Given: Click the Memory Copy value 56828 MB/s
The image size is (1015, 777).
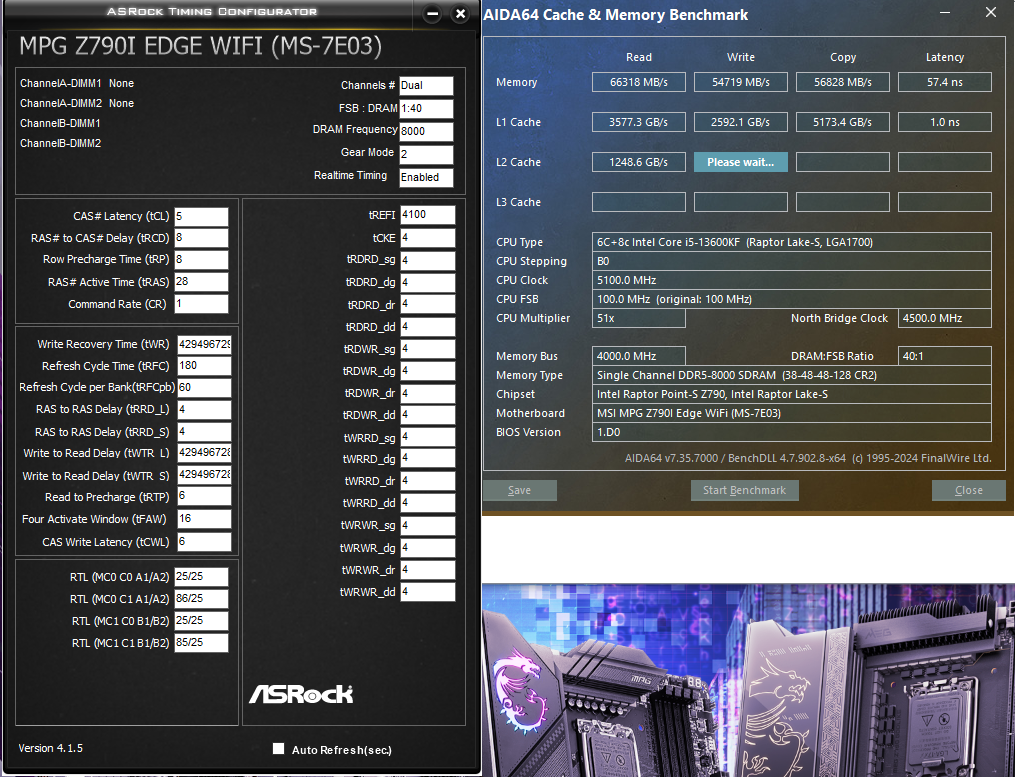Looking at the screenshot, I should pyautogui.click(x=843, y=82).
